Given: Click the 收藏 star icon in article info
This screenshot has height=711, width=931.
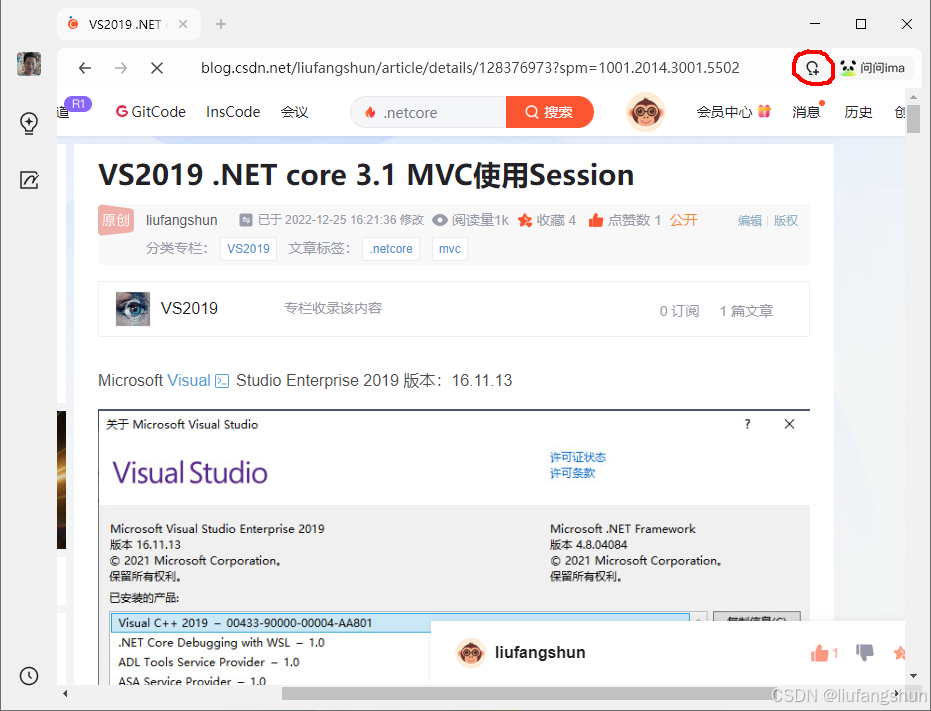Looking at the screenshot, I should (525, 220).
